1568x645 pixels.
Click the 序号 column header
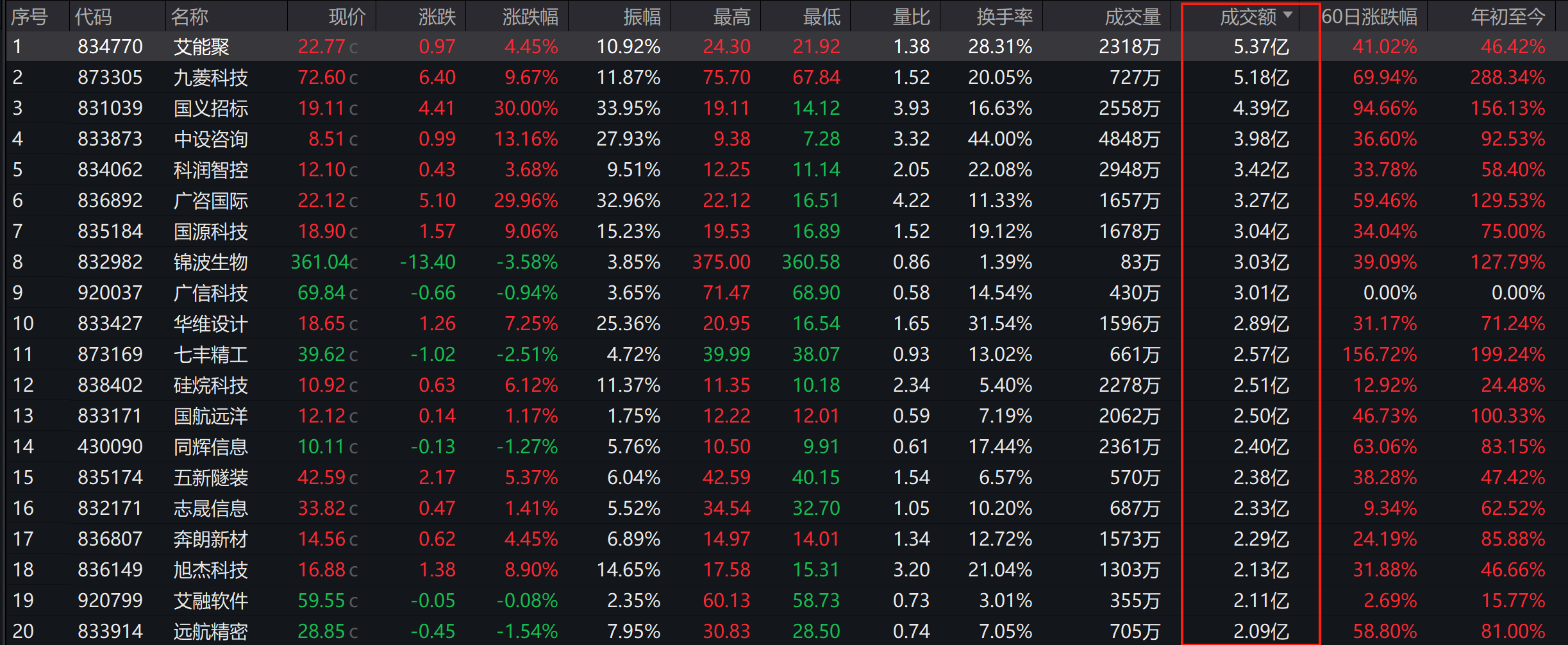(x=29, y=17)
